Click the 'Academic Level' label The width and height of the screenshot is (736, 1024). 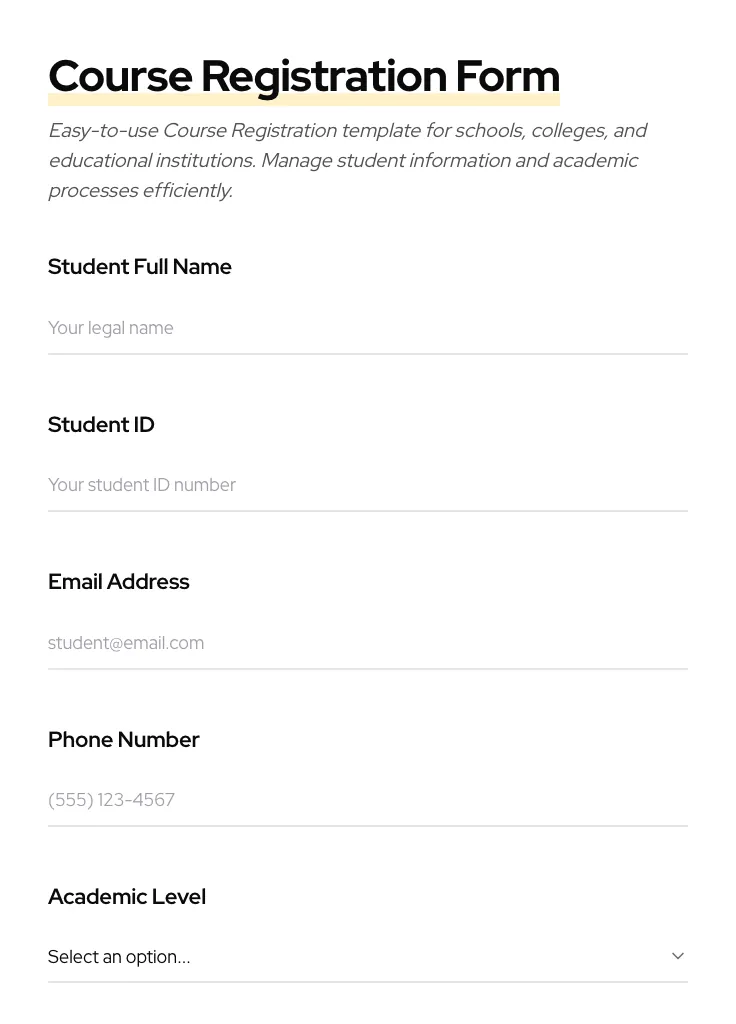click(x=127, y=897)
